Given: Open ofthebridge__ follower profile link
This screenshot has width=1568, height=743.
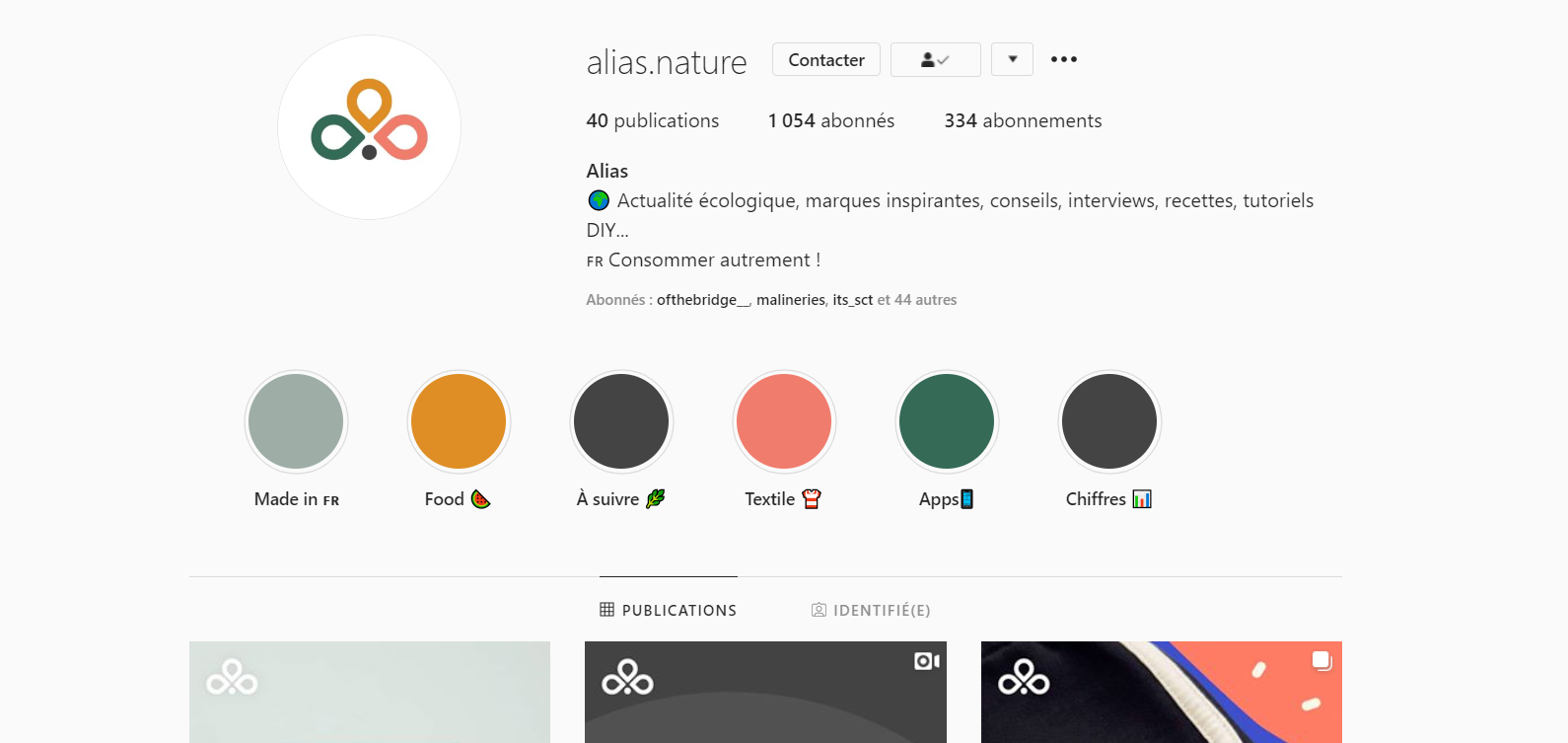Looking at the screenshot, I should 703,300.
